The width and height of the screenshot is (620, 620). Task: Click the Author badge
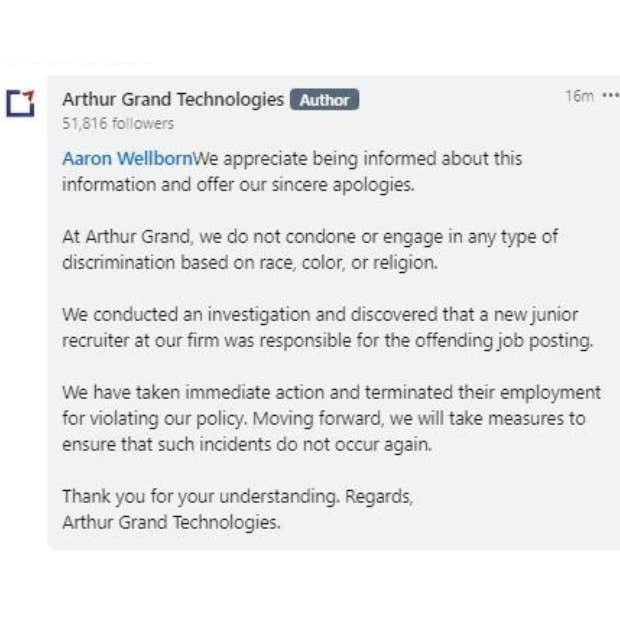click(x=324, y=100)
